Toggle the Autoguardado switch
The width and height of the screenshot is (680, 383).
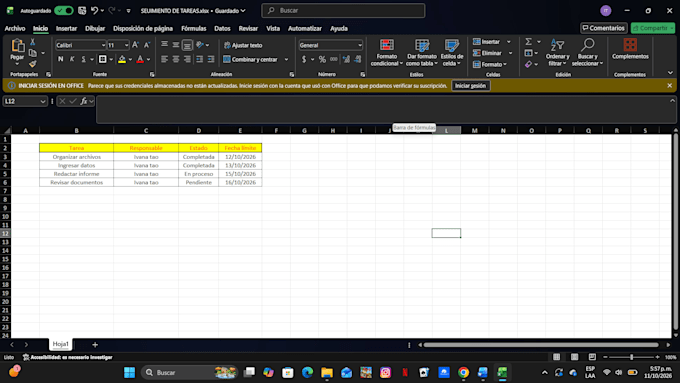pyautogui.click(x=64, y=10)
